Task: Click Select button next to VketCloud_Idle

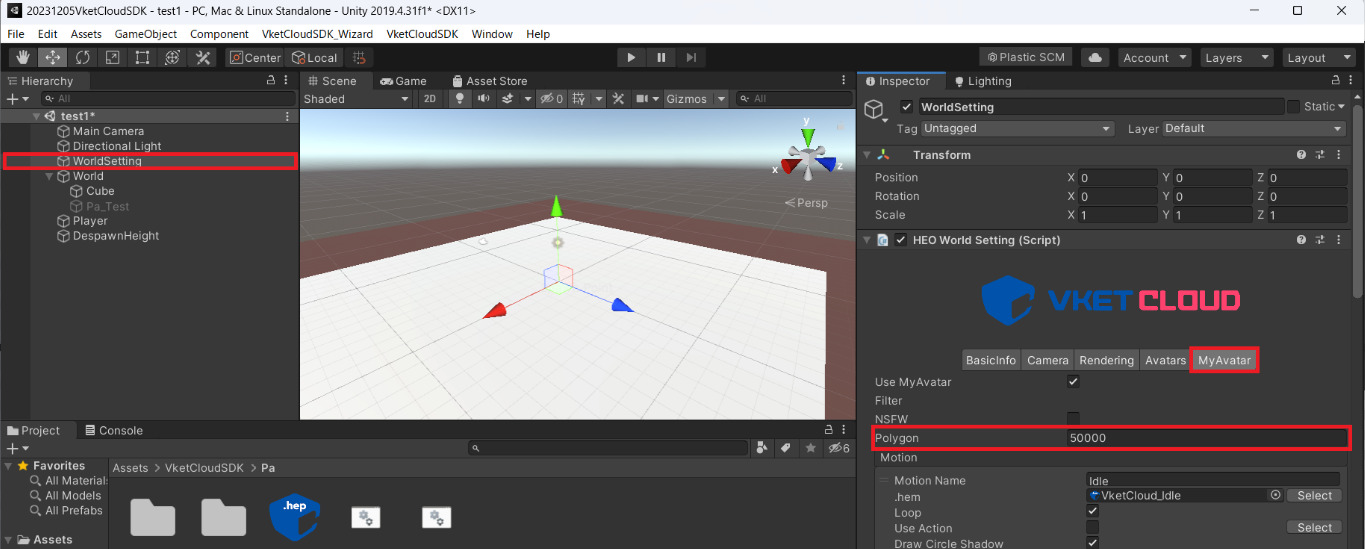Action: [1313, 496]
